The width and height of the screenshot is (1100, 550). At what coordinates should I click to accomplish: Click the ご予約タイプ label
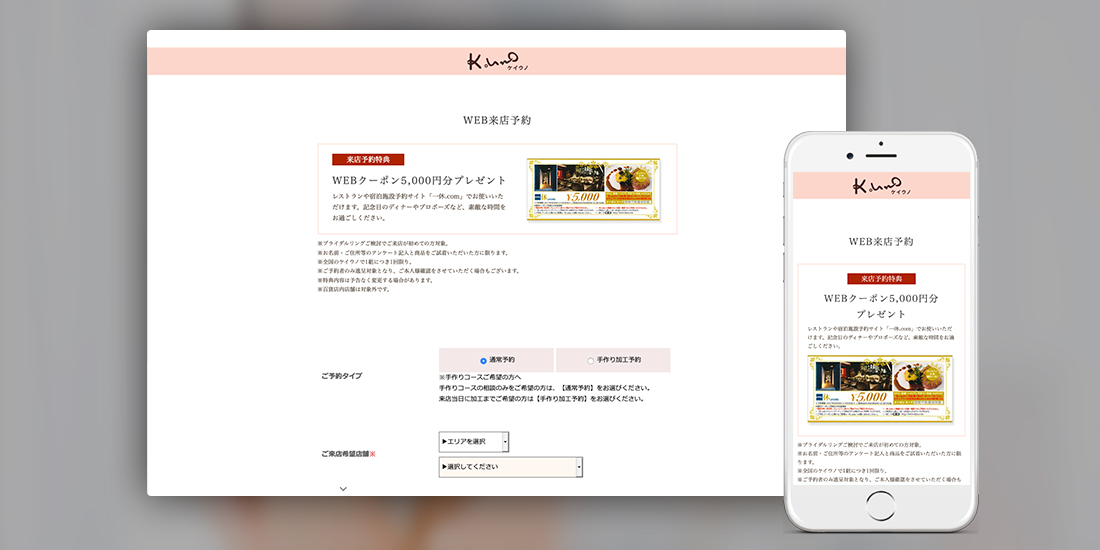342,377
